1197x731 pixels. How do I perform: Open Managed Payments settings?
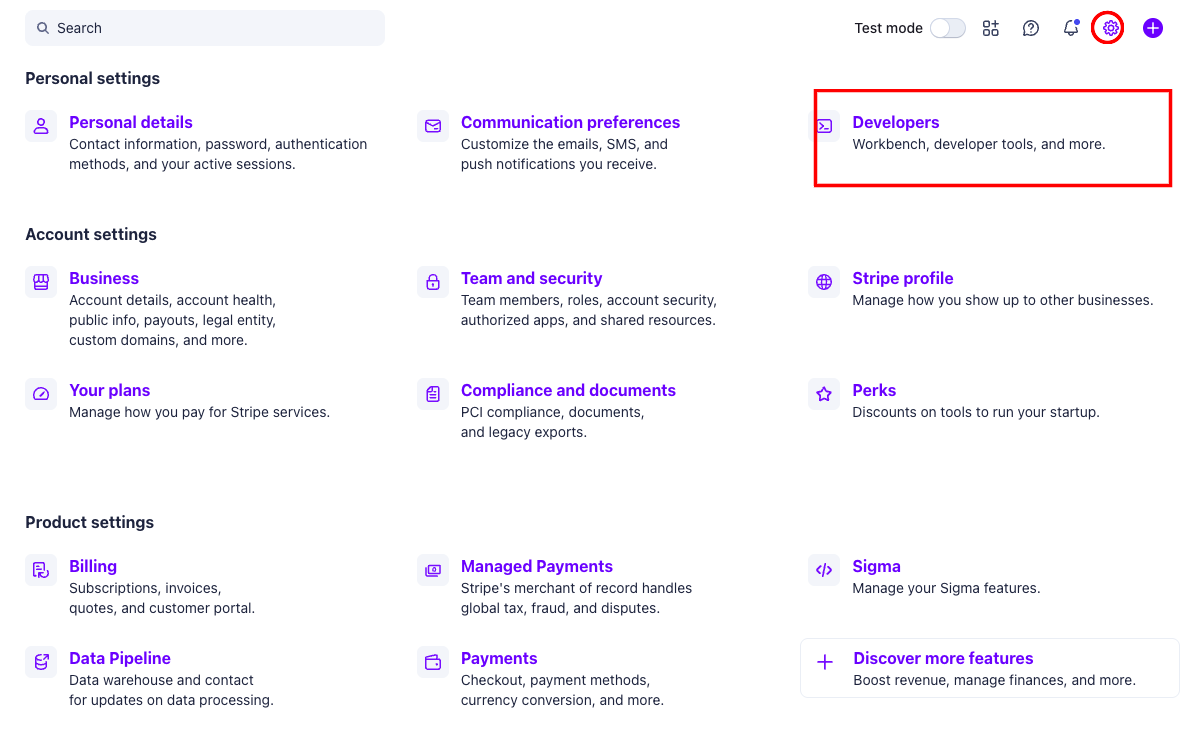pos(535,566)
